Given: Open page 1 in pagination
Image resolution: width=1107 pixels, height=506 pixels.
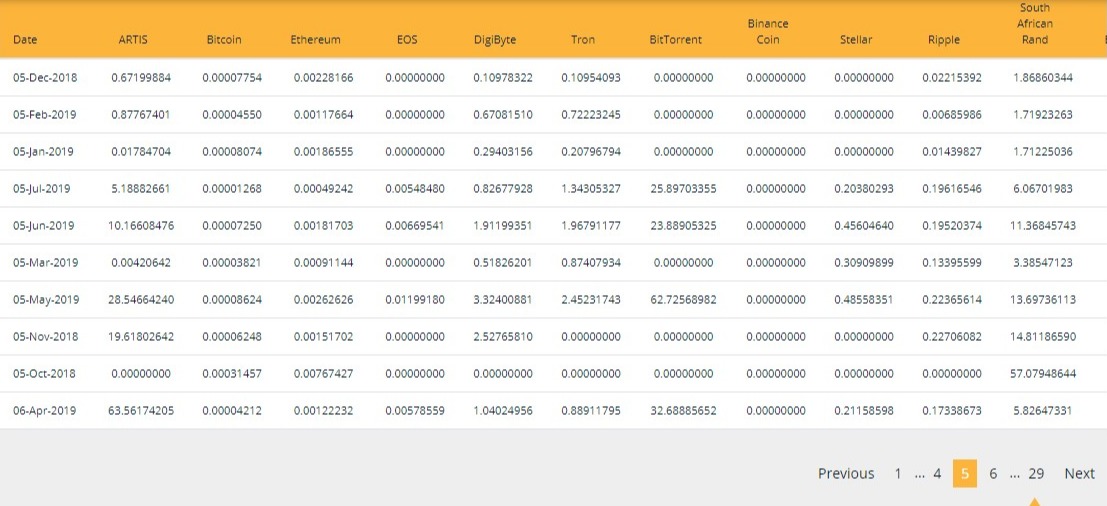Looking at the screenshot, I should pos(897,474).
